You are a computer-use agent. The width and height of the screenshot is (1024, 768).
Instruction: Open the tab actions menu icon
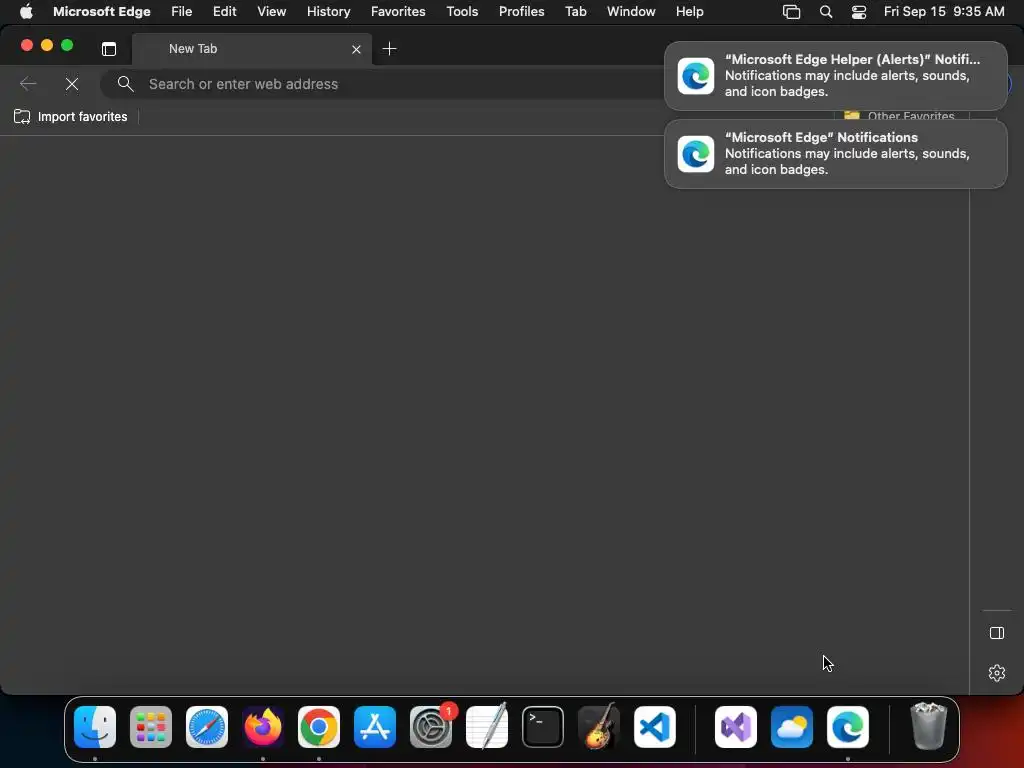(x=109, y=49)
